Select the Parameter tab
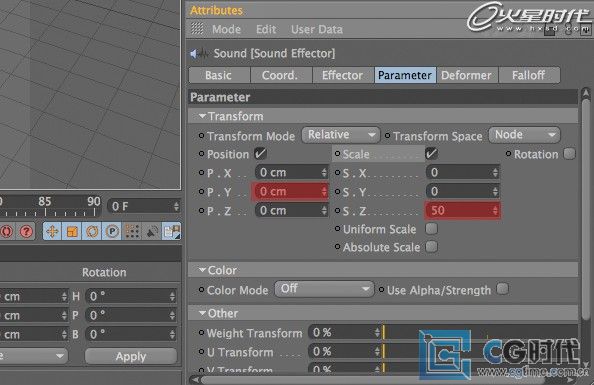 pos(405,75)
